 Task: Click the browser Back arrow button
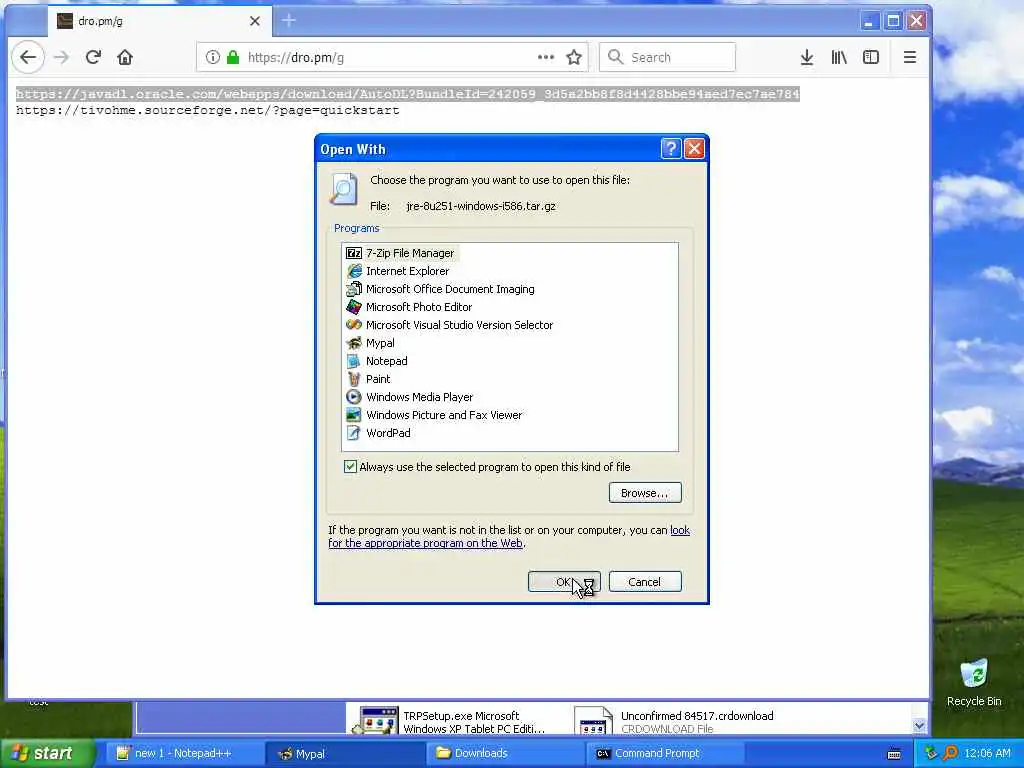(x=28, y=57)
